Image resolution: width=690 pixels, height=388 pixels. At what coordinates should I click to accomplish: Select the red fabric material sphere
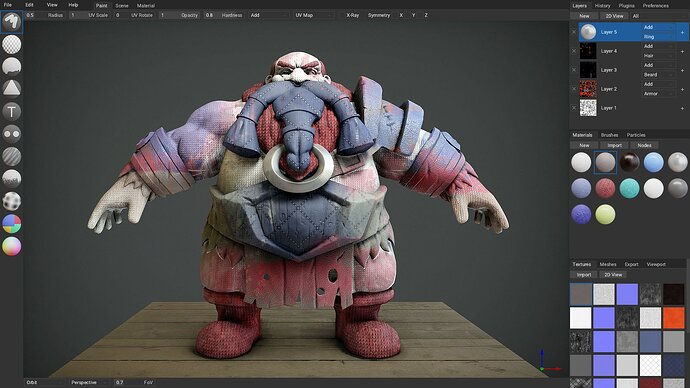click(x=605, y=188)
